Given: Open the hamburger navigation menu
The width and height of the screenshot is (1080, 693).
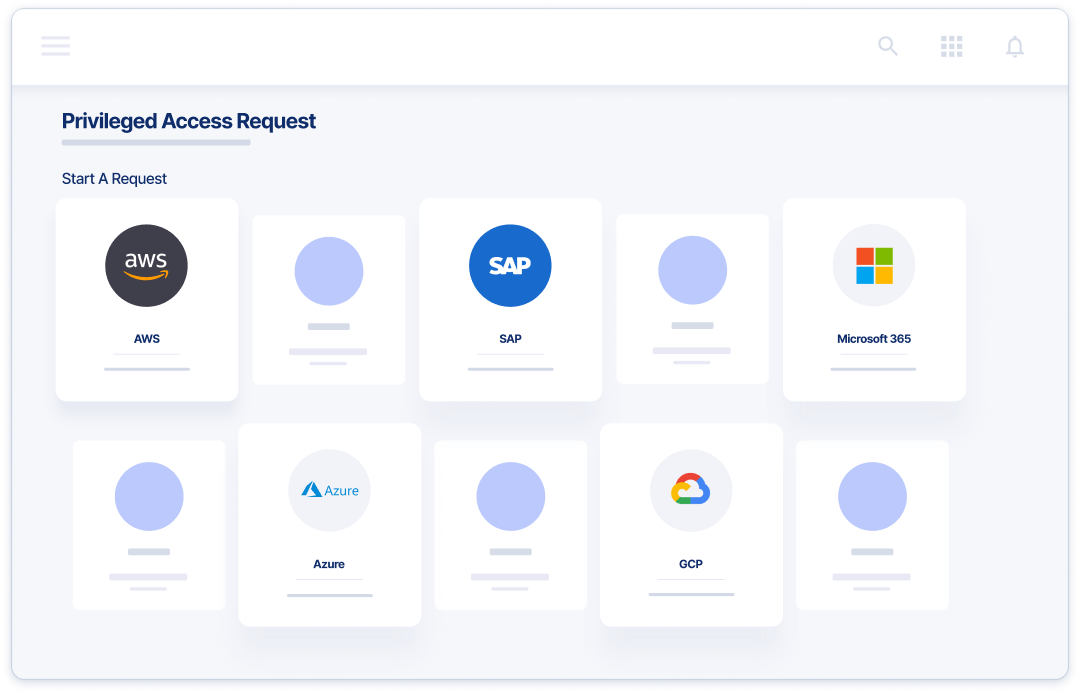Looking at the screenshot, I should pos(56,46).
